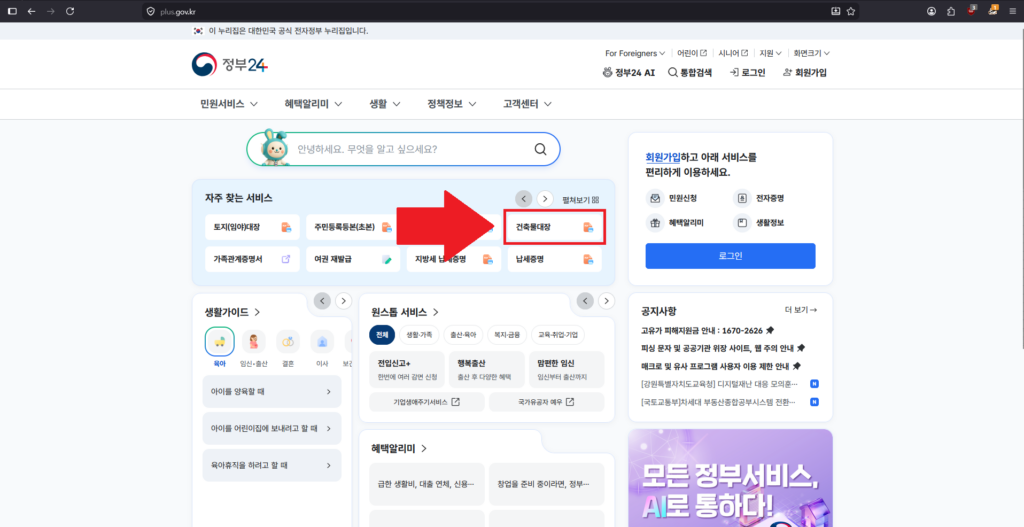
Task: Expand the 고객센터 menu
Action: tap(528, 104)
